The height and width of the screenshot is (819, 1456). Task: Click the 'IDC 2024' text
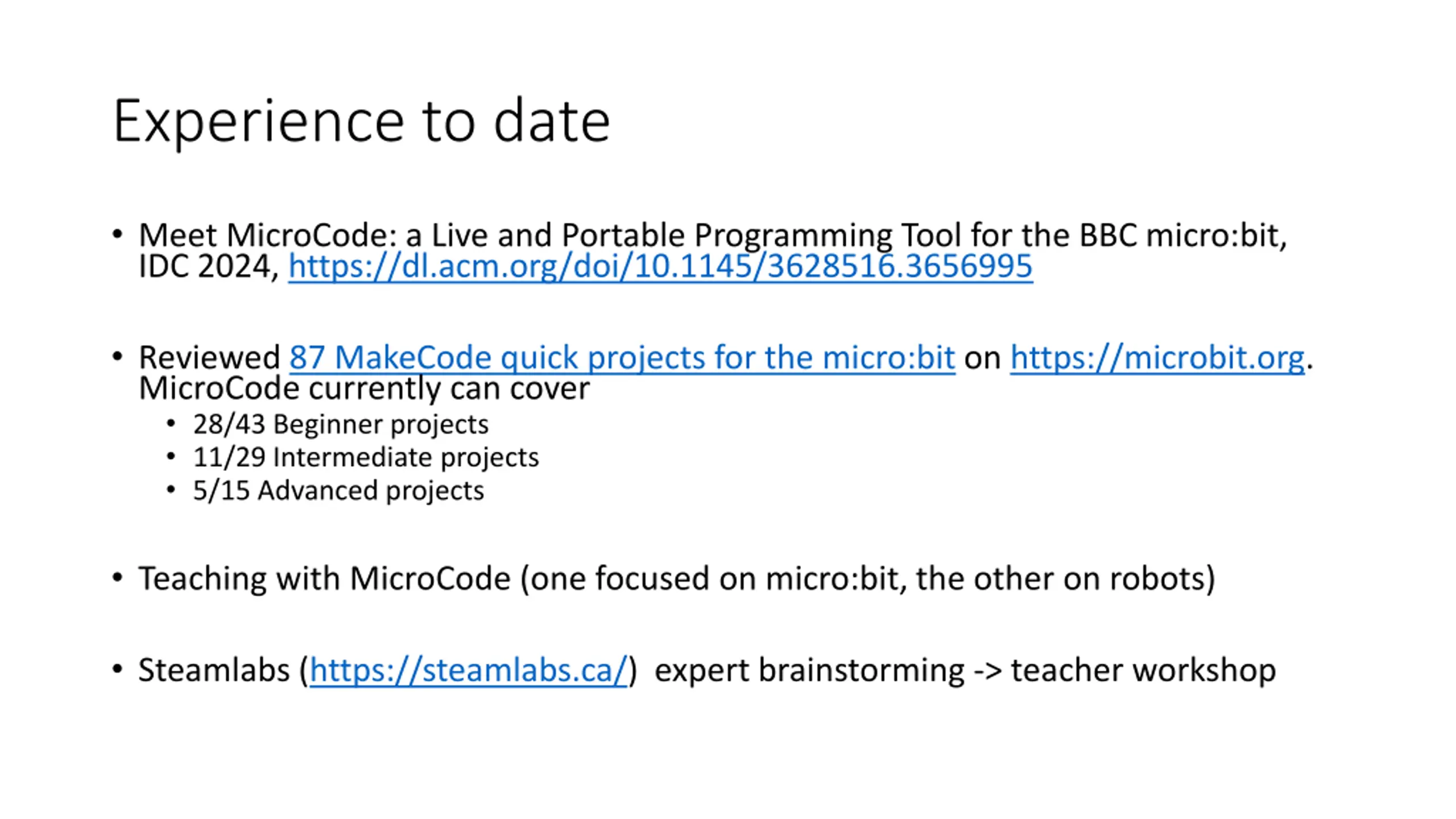pyautogui.click(x=205, y=266)
